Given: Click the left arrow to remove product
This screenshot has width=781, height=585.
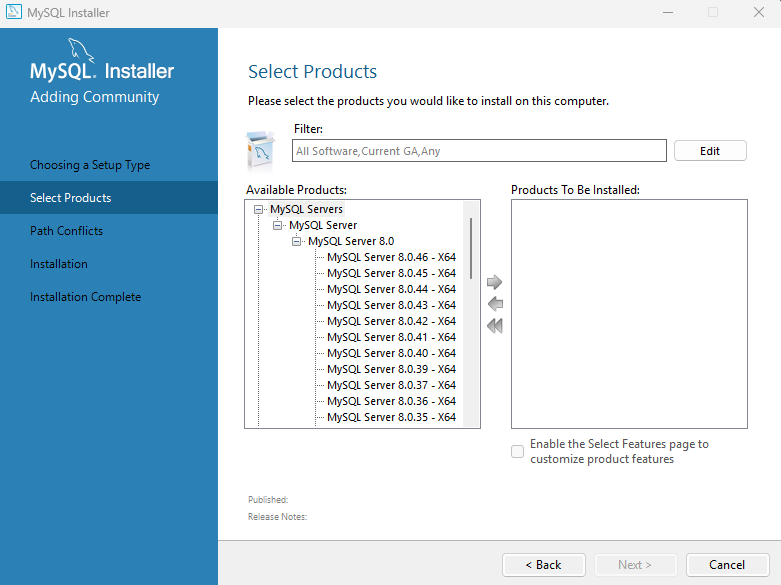Looking at the screenshot, I should coord(495,303).
